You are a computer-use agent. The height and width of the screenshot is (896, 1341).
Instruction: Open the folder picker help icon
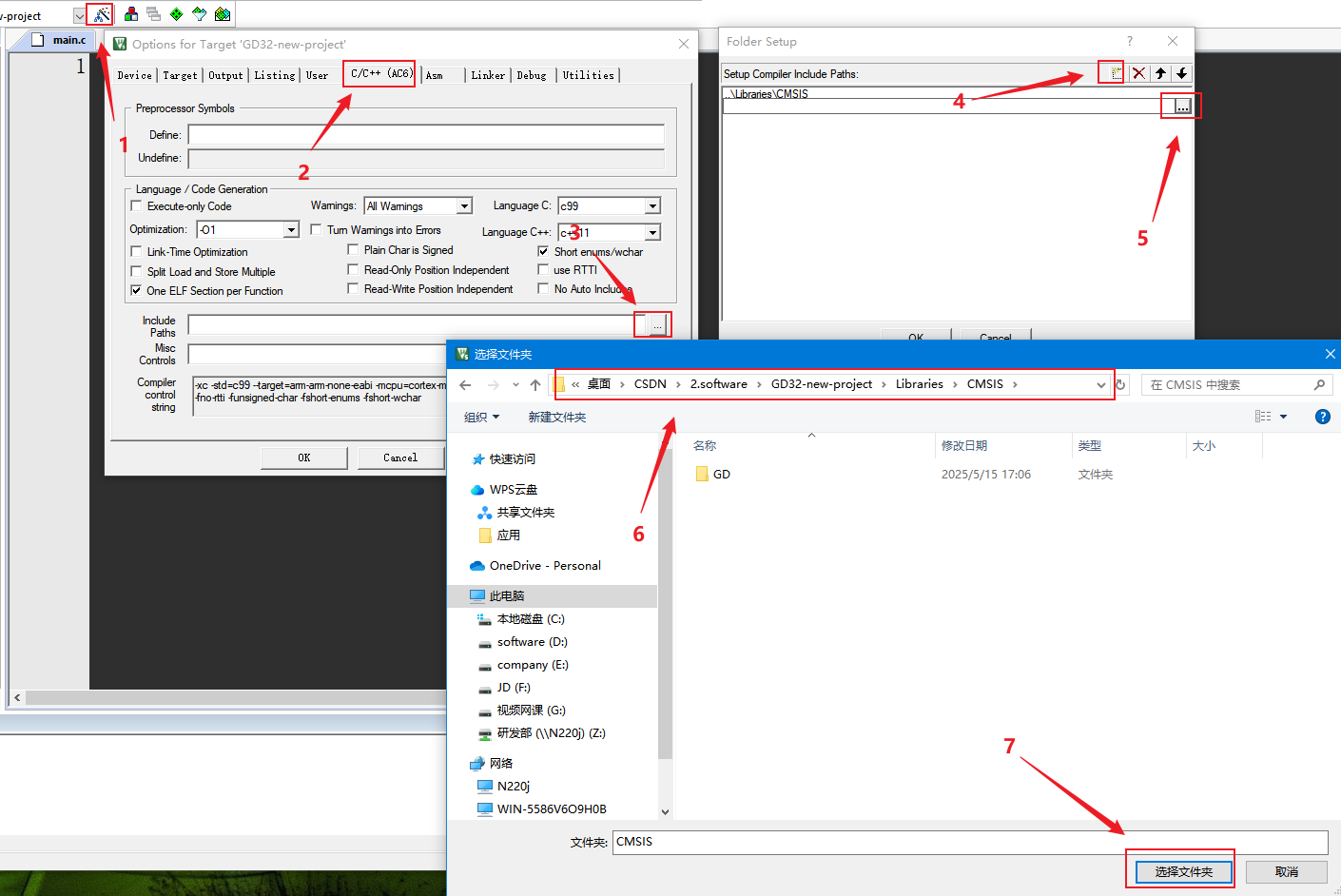[x=1322, y=417]
